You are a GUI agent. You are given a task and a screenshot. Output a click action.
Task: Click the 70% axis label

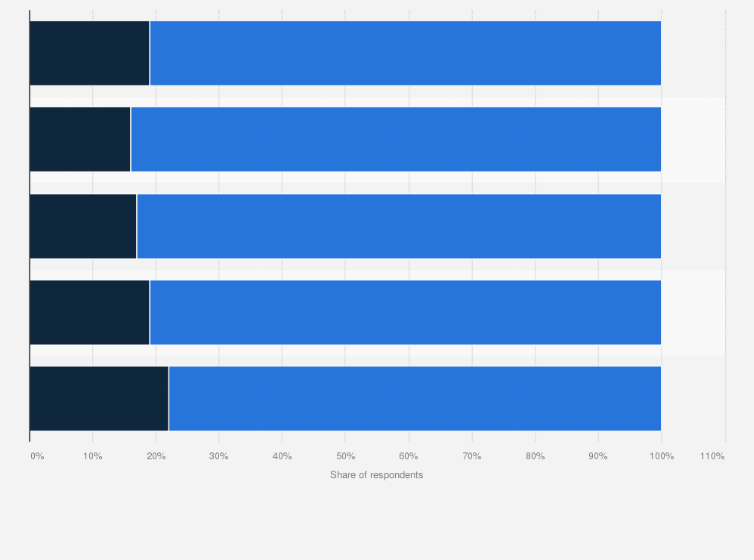point(471,456)
